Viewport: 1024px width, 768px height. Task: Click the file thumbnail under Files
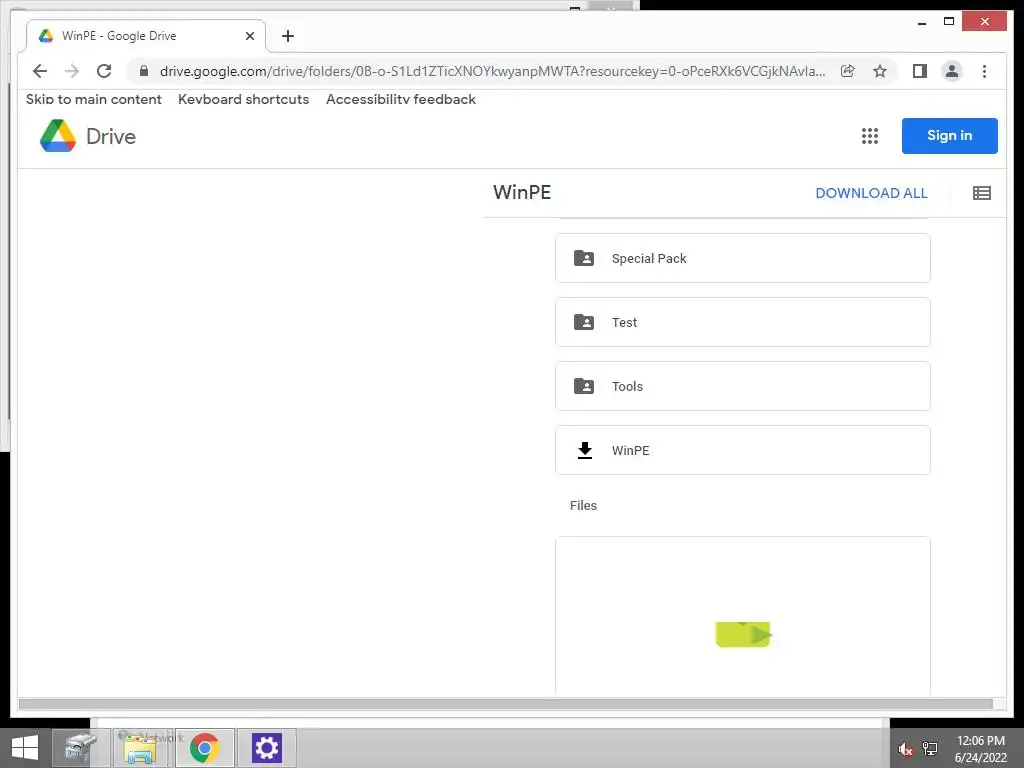(743, 616)
